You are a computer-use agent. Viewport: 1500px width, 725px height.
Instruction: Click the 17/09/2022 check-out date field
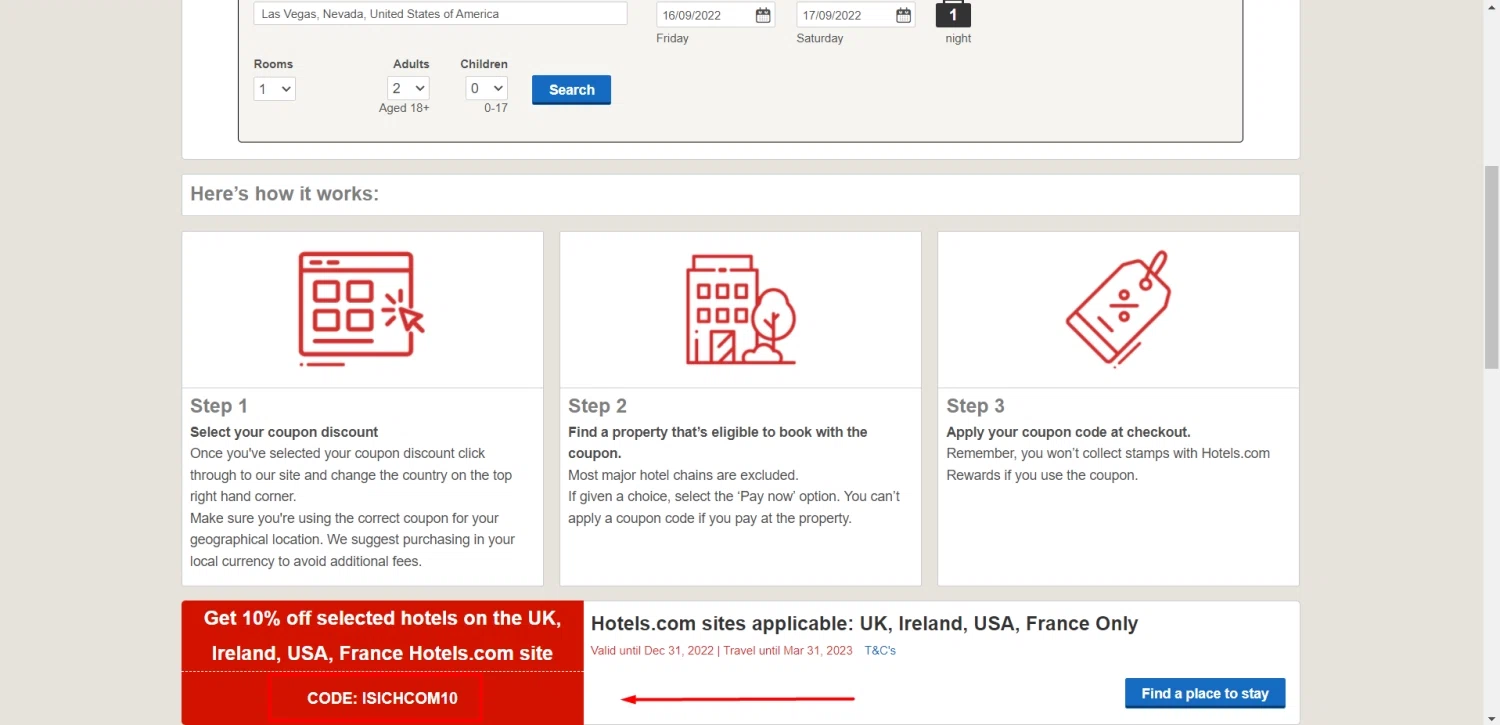pyautogui.click(x=855, y=15)
